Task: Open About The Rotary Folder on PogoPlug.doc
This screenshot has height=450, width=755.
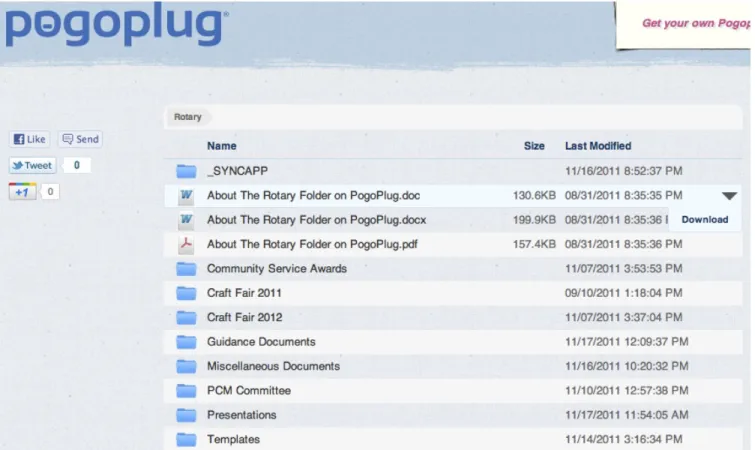Action: [313, 195]
